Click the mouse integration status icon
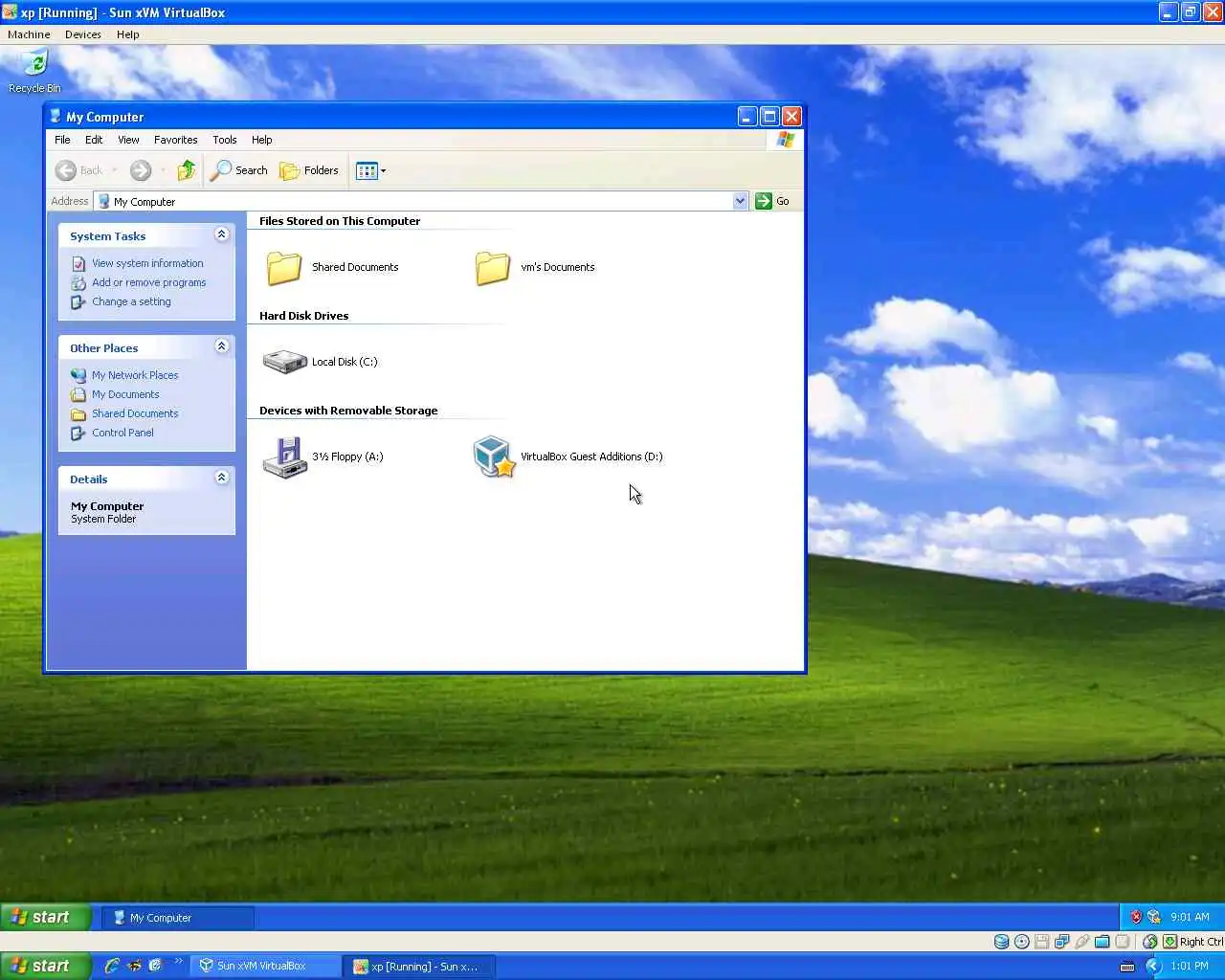 pyautogui.click(x=1150, y=942)
